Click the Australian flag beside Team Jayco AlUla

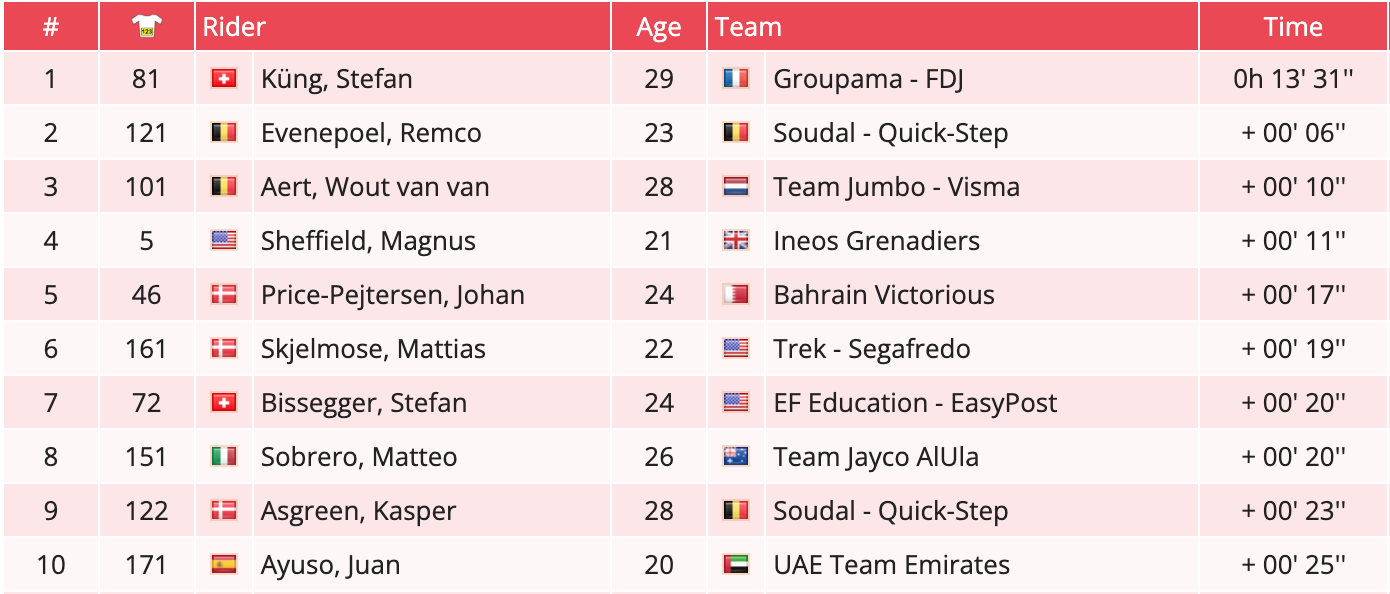[x=736, y=457]
